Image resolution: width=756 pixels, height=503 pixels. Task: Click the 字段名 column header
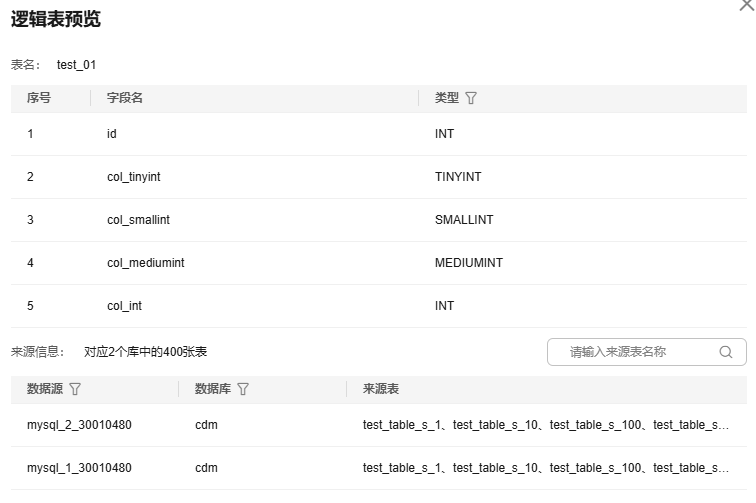click(x=125, y=98)
